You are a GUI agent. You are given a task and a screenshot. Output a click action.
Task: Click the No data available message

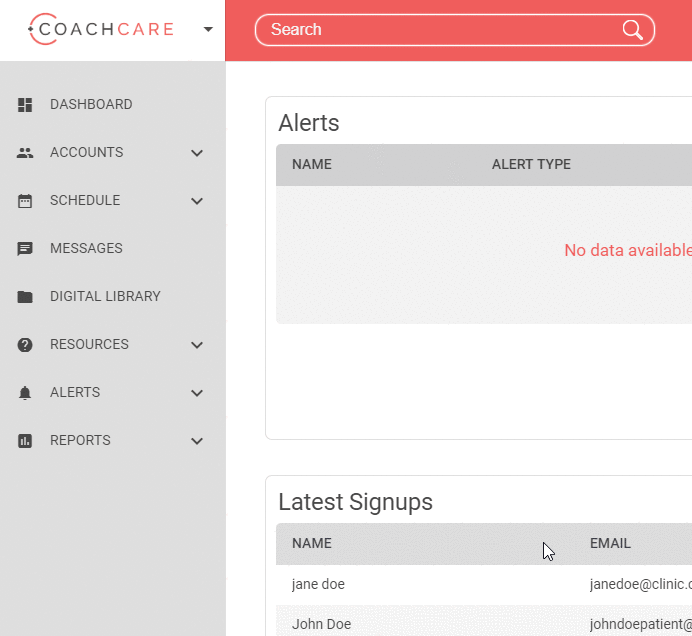[x=628, y=250]
